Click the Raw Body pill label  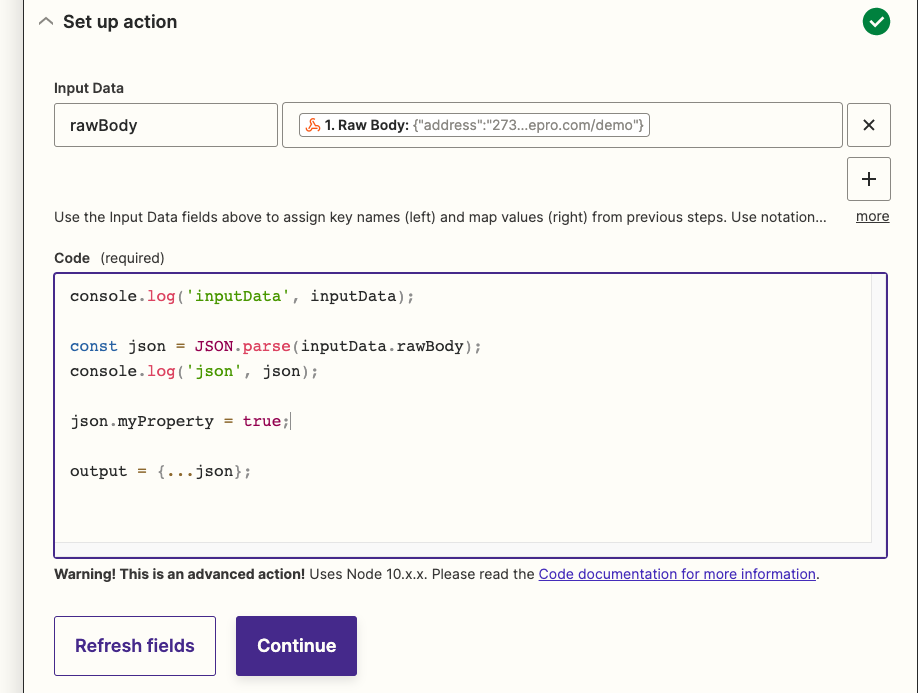point(366,126)
